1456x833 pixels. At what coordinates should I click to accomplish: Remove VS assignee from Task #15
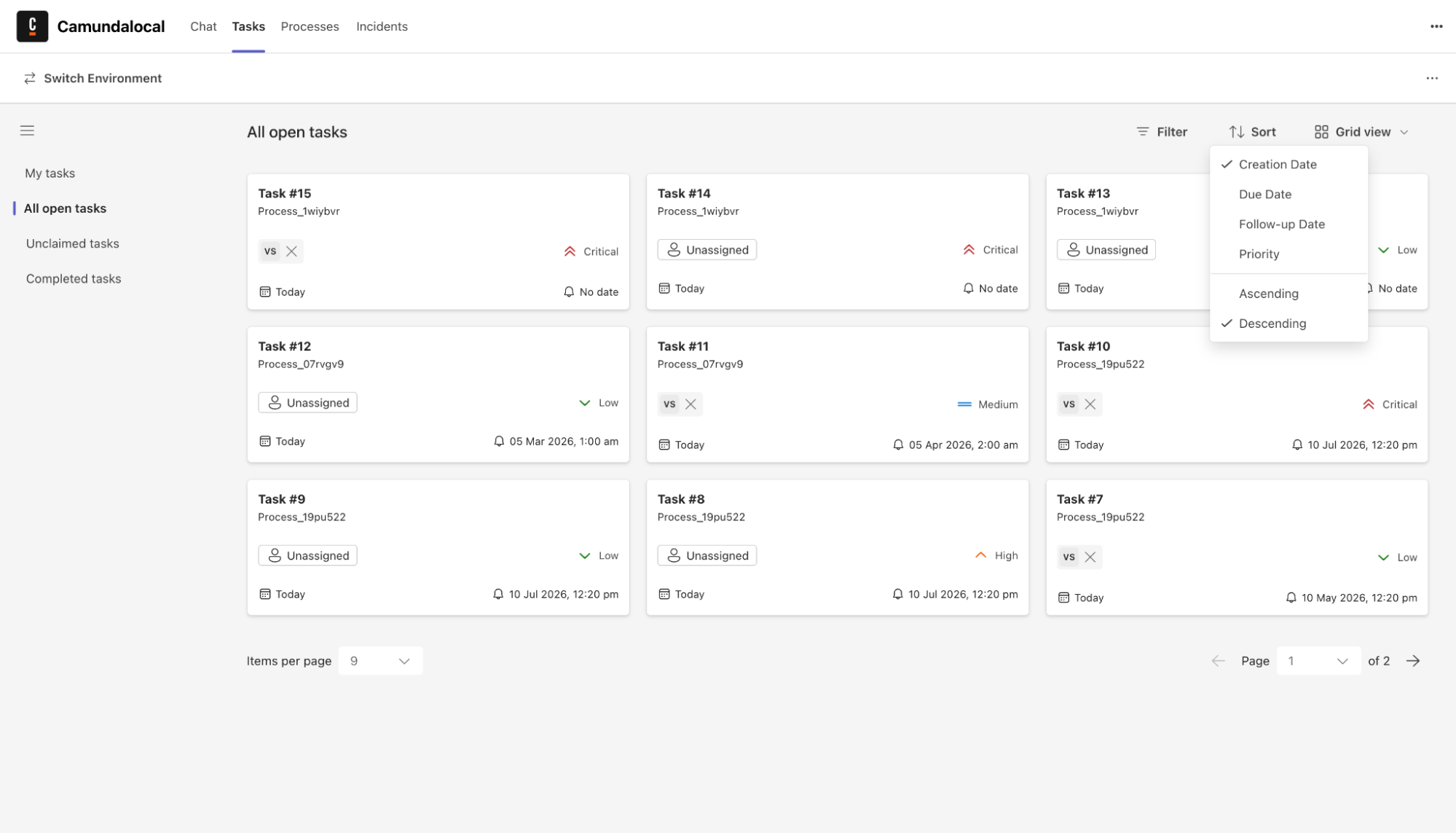coord(291,251)
